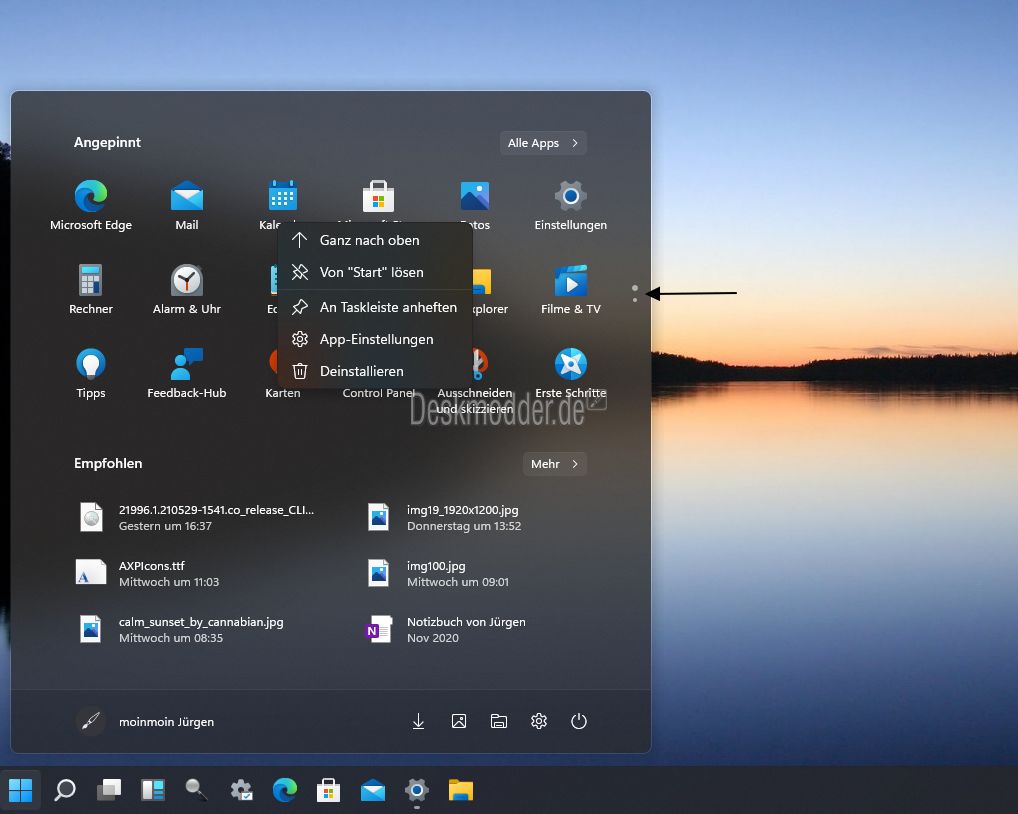This screenshot has height=814, width=1018.
Task: Open settings gear in Start footer
Action: 539,721
